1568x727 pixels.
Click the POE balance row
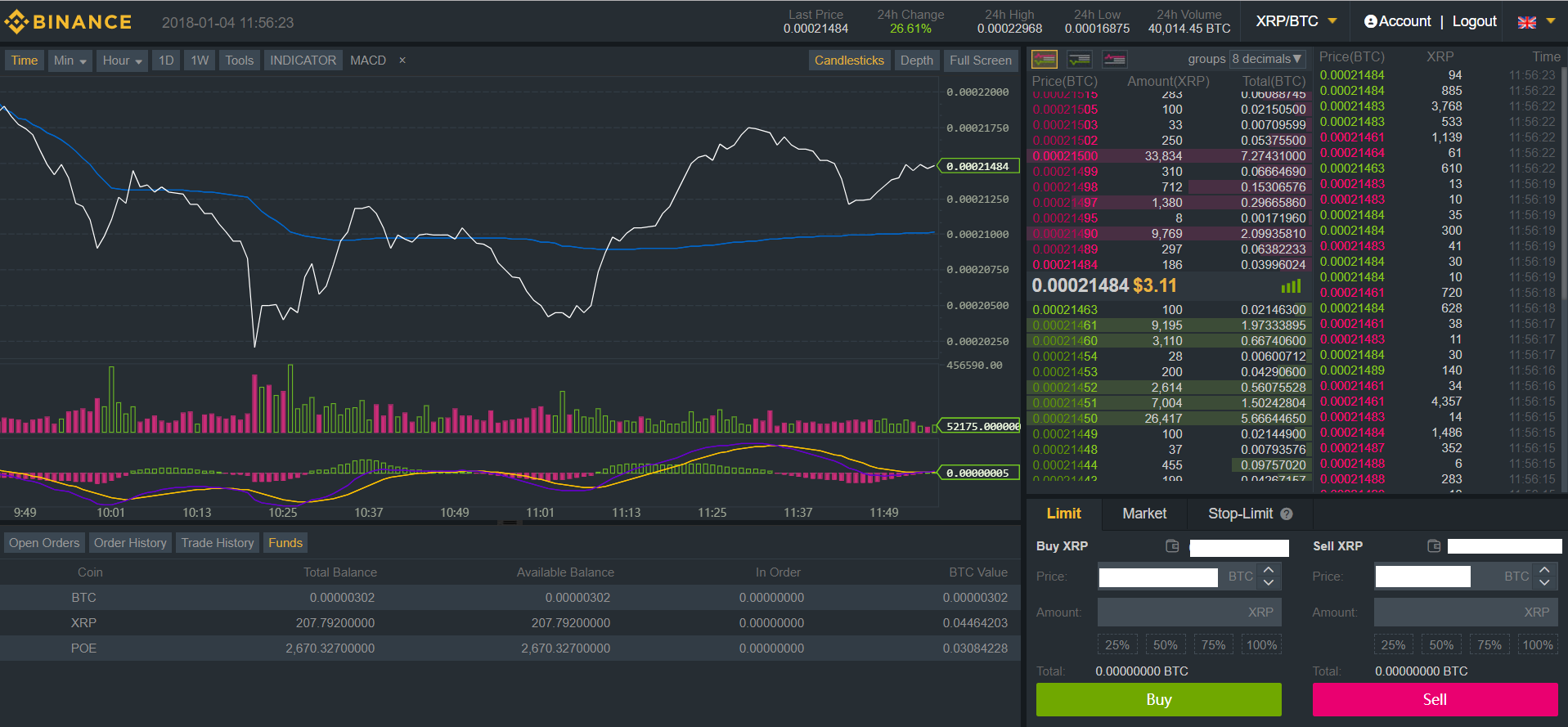(510, 648)
